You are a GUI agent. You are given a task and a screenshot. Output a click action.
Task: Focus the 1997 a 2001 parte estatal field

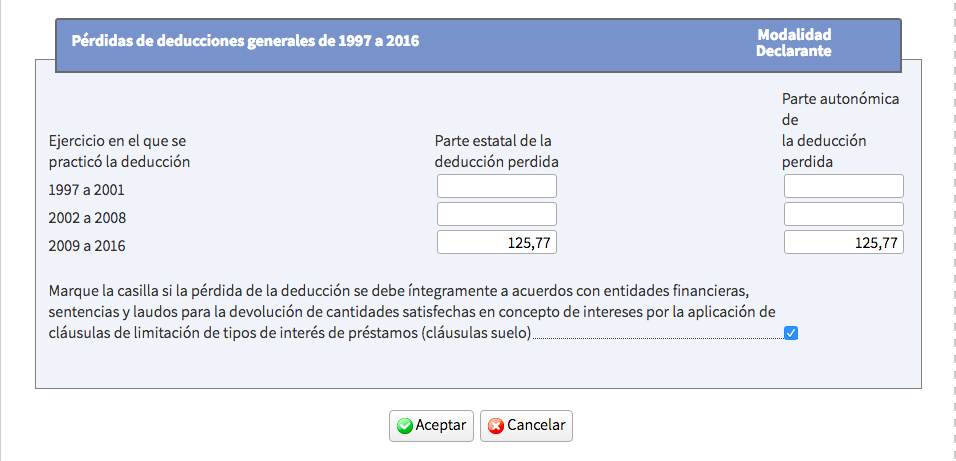click(496, 186)
